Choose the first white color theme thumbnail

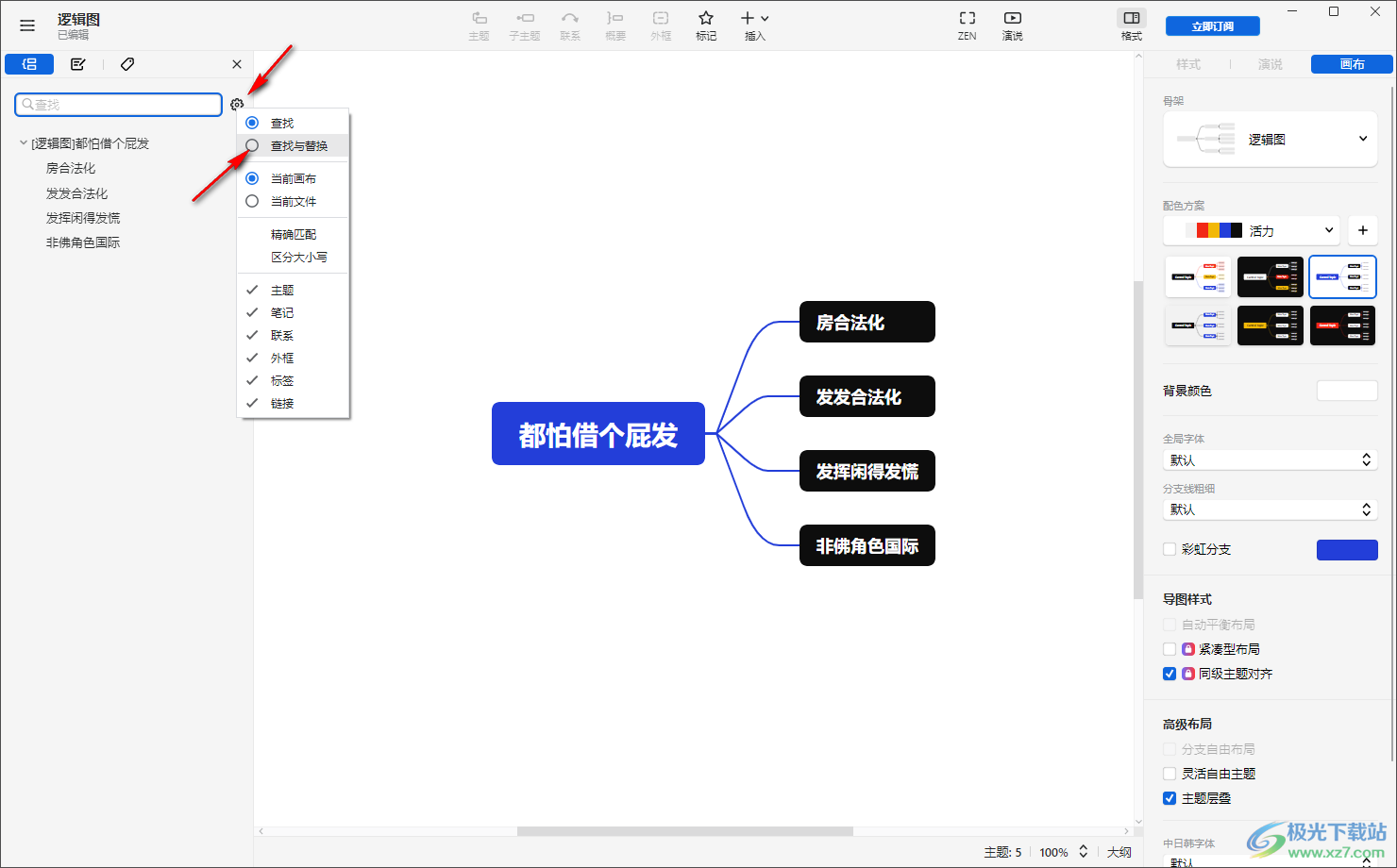1198,277
